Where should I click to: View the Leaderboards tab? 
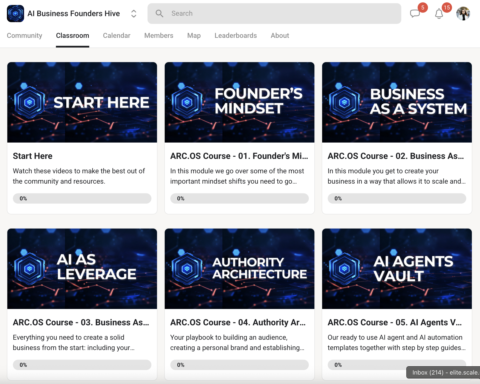[x=235, y=35]
